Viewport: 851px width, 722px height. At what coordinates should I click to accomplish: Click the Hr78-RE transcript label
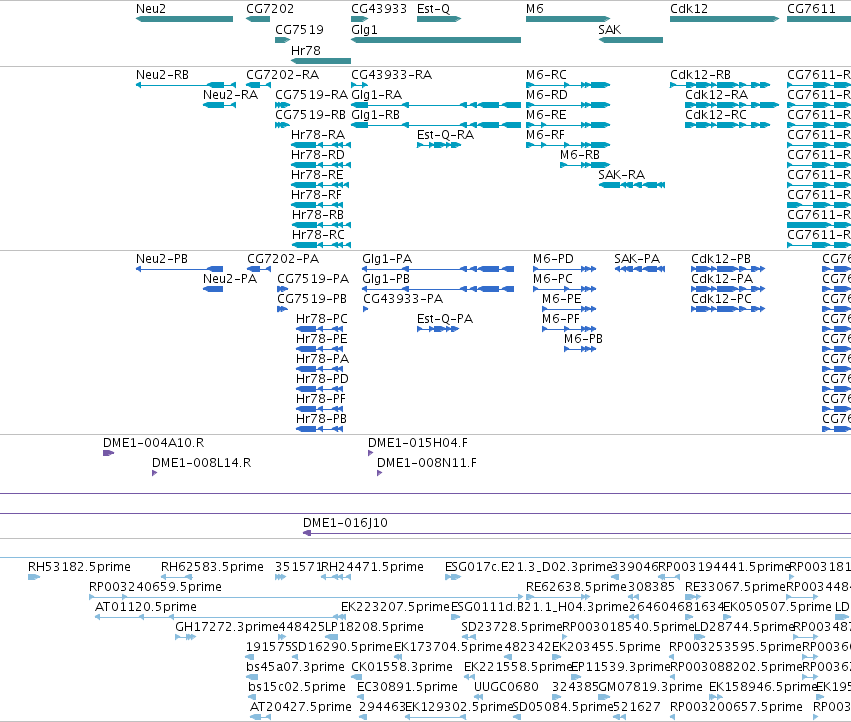317,175
